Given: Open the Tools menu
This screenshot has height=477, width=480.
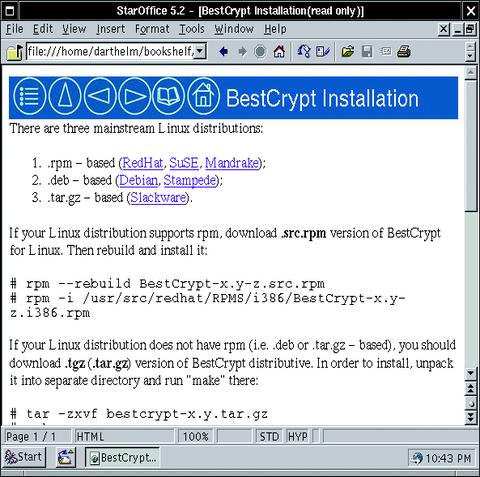Looking at the screenshot, I should 192,29.
